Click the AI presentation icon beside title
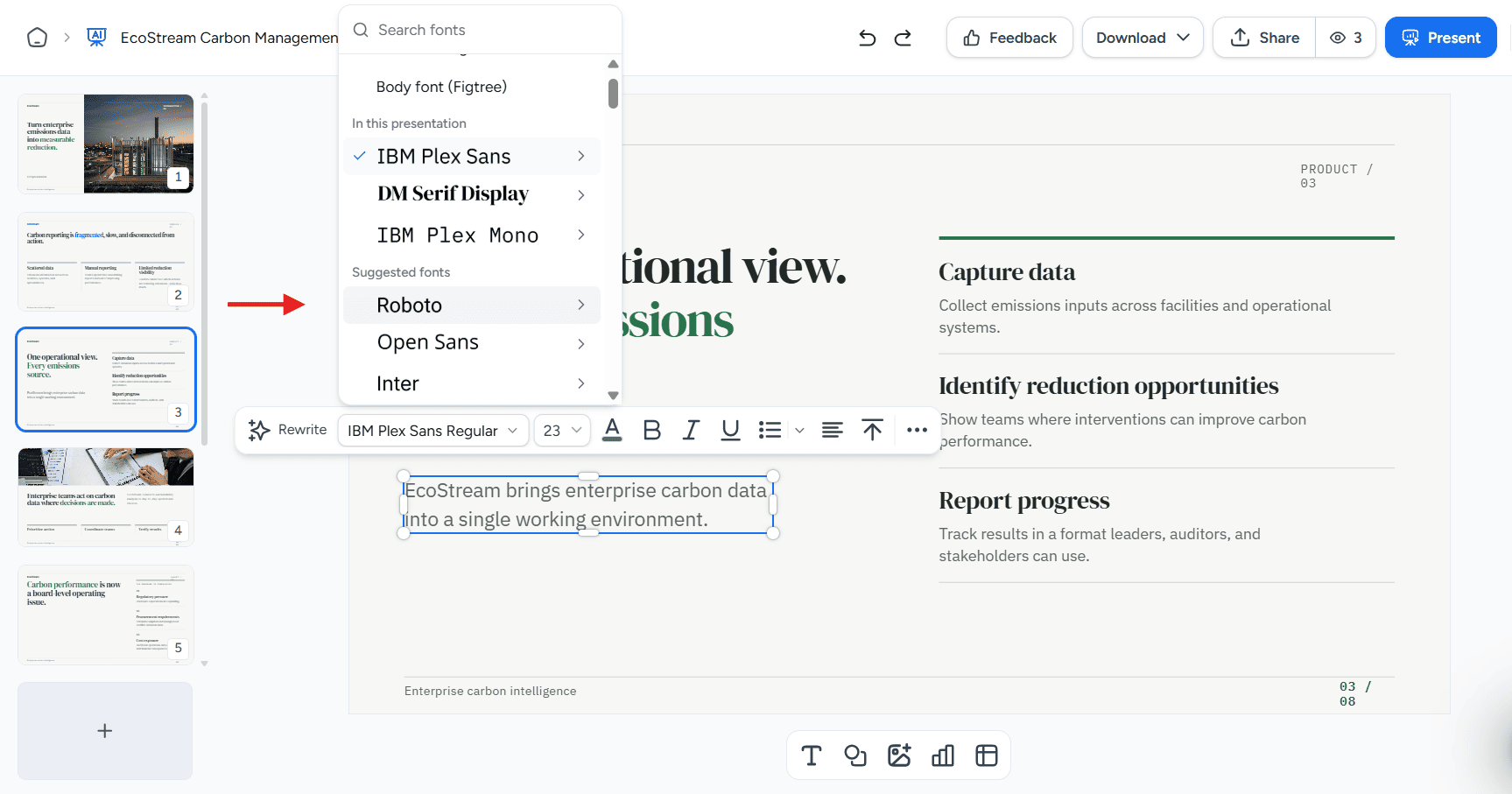 pos(96,38)
